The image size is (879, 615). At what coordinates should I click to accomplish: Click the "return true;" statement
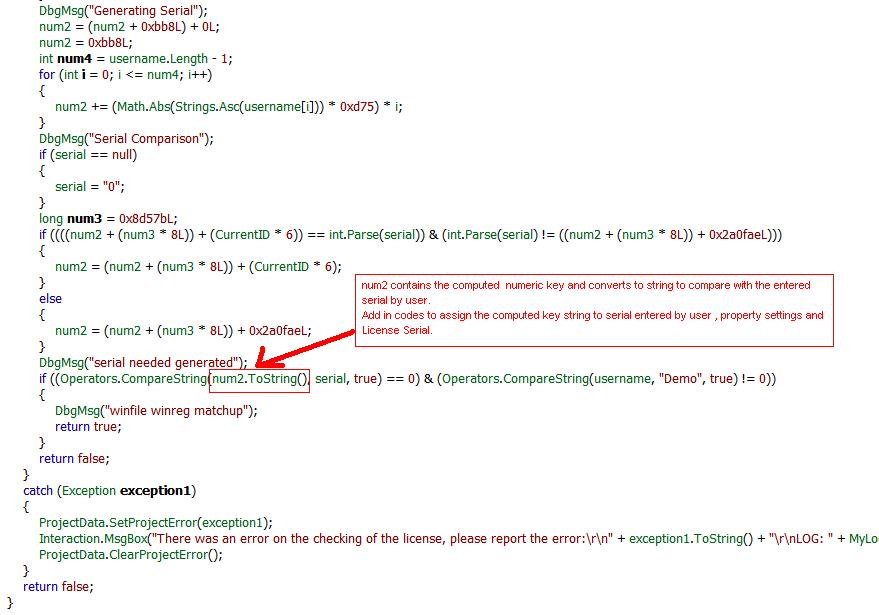pos(88,427)
